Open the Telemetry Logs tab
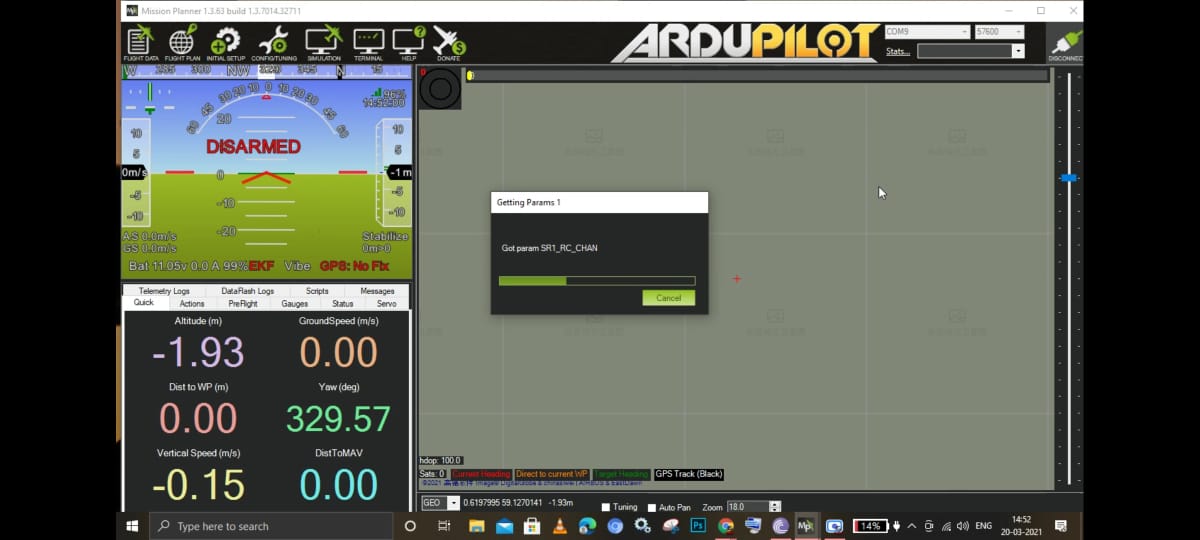Screen dimensions: 1200x540 pos(166,291)
